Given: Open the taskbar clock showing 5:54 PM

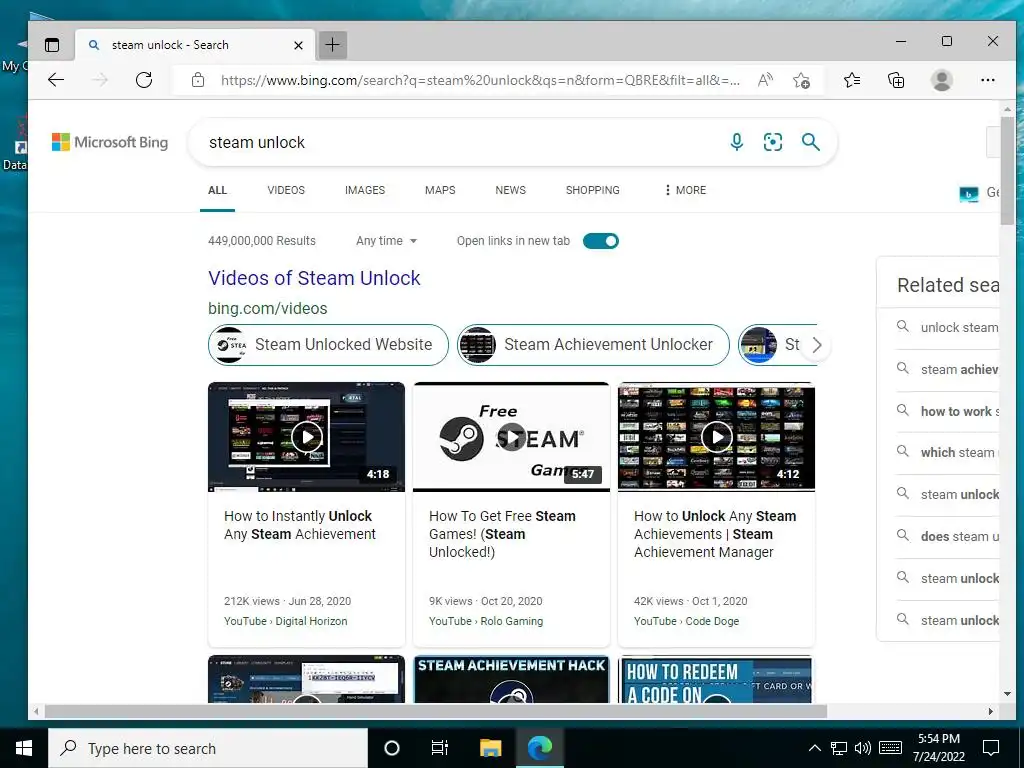Looking at the screenshot, I should (939, 748).
